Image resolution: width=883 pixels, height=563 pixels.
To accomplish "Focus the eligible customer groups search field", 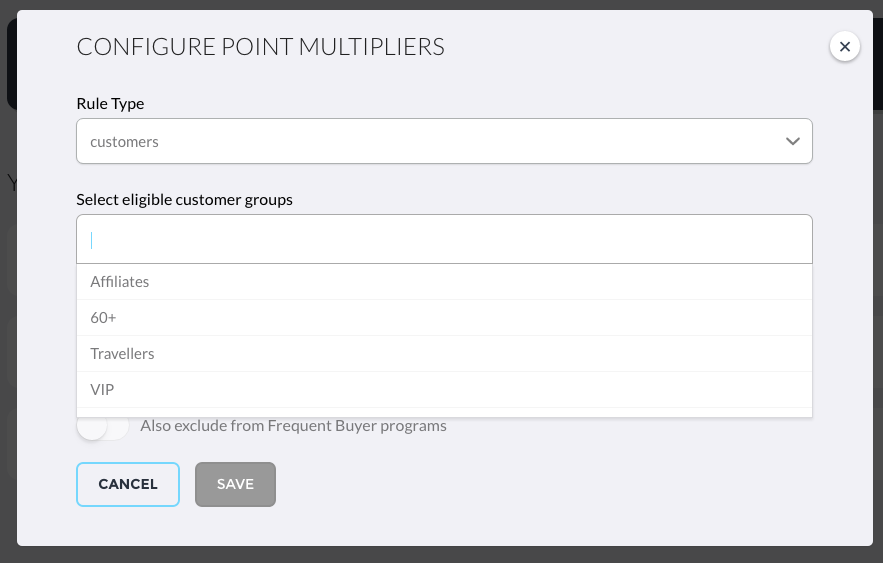I will [444, 239].
